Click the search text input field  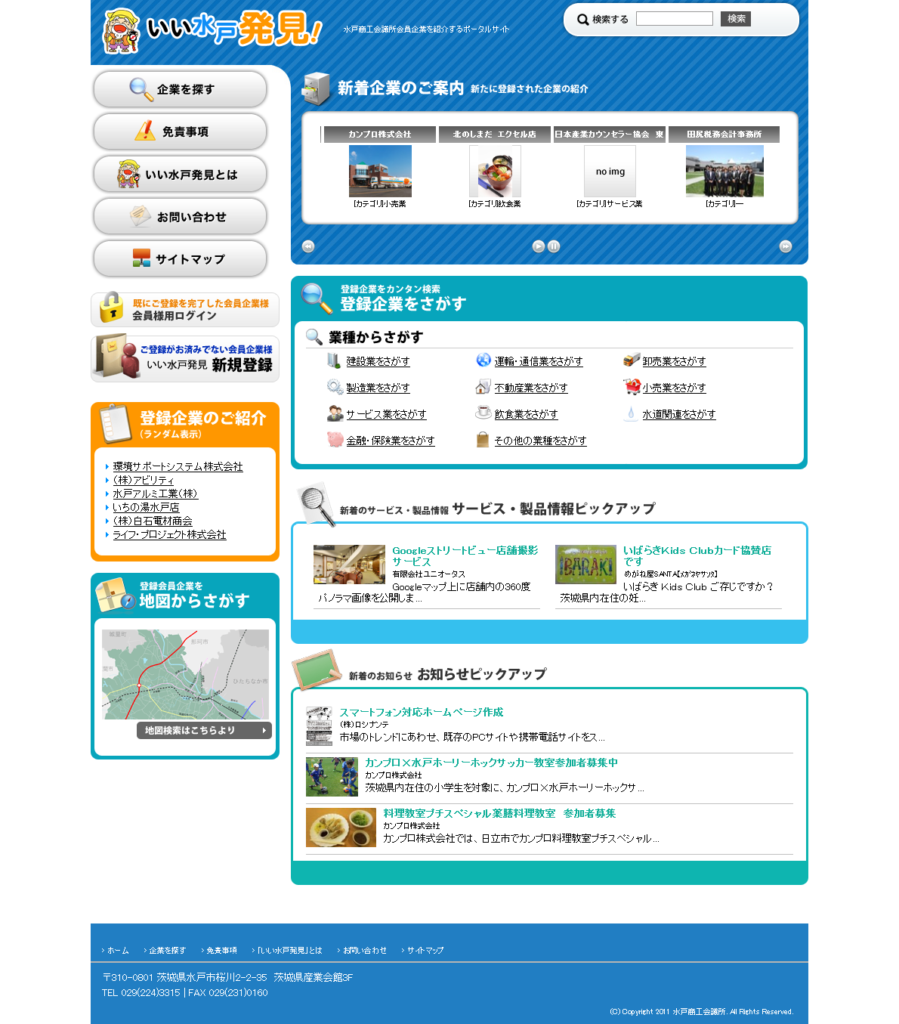[674, 19]
